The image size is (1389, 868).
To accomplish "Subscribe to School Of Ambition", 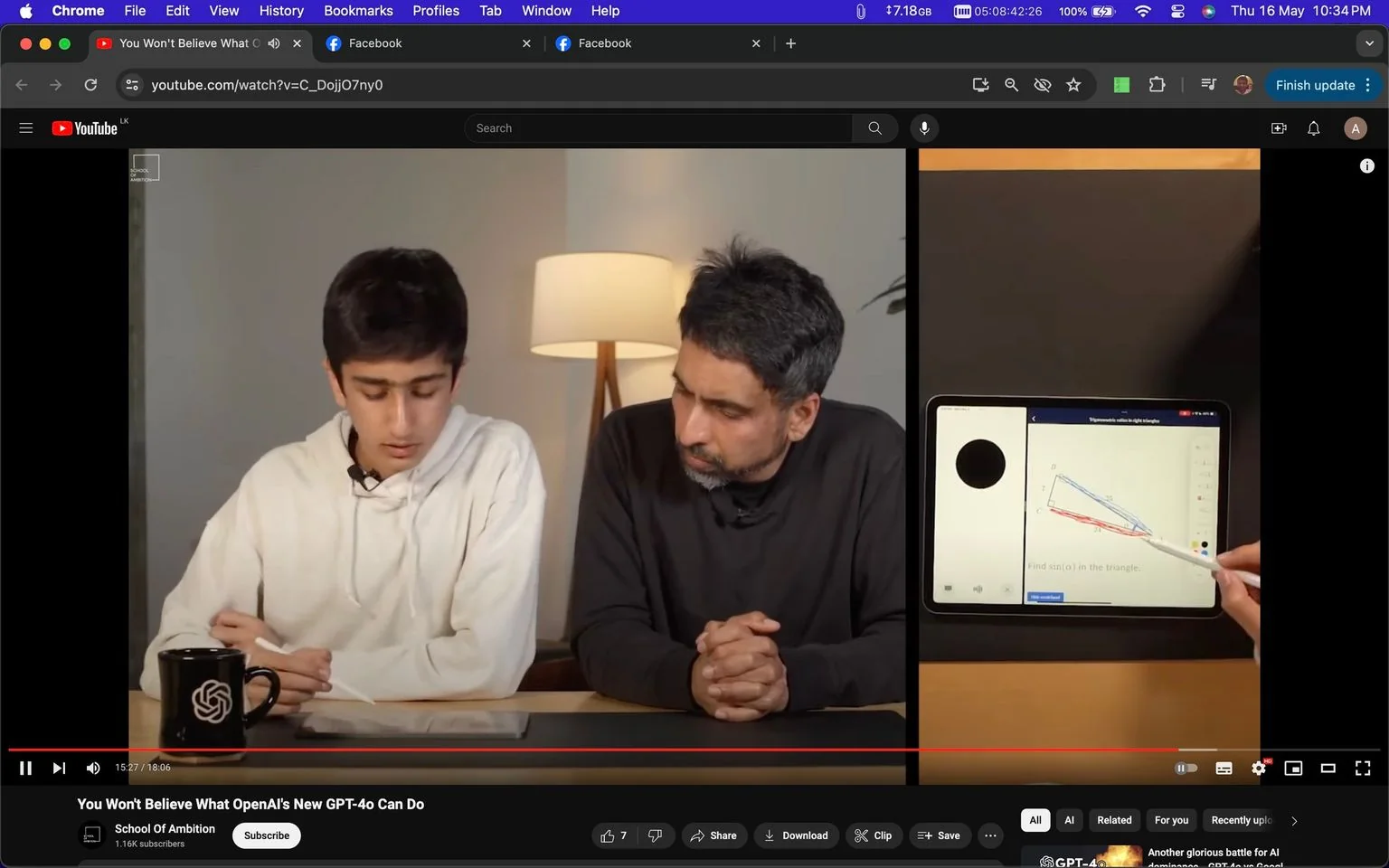I will pos(267,835).
